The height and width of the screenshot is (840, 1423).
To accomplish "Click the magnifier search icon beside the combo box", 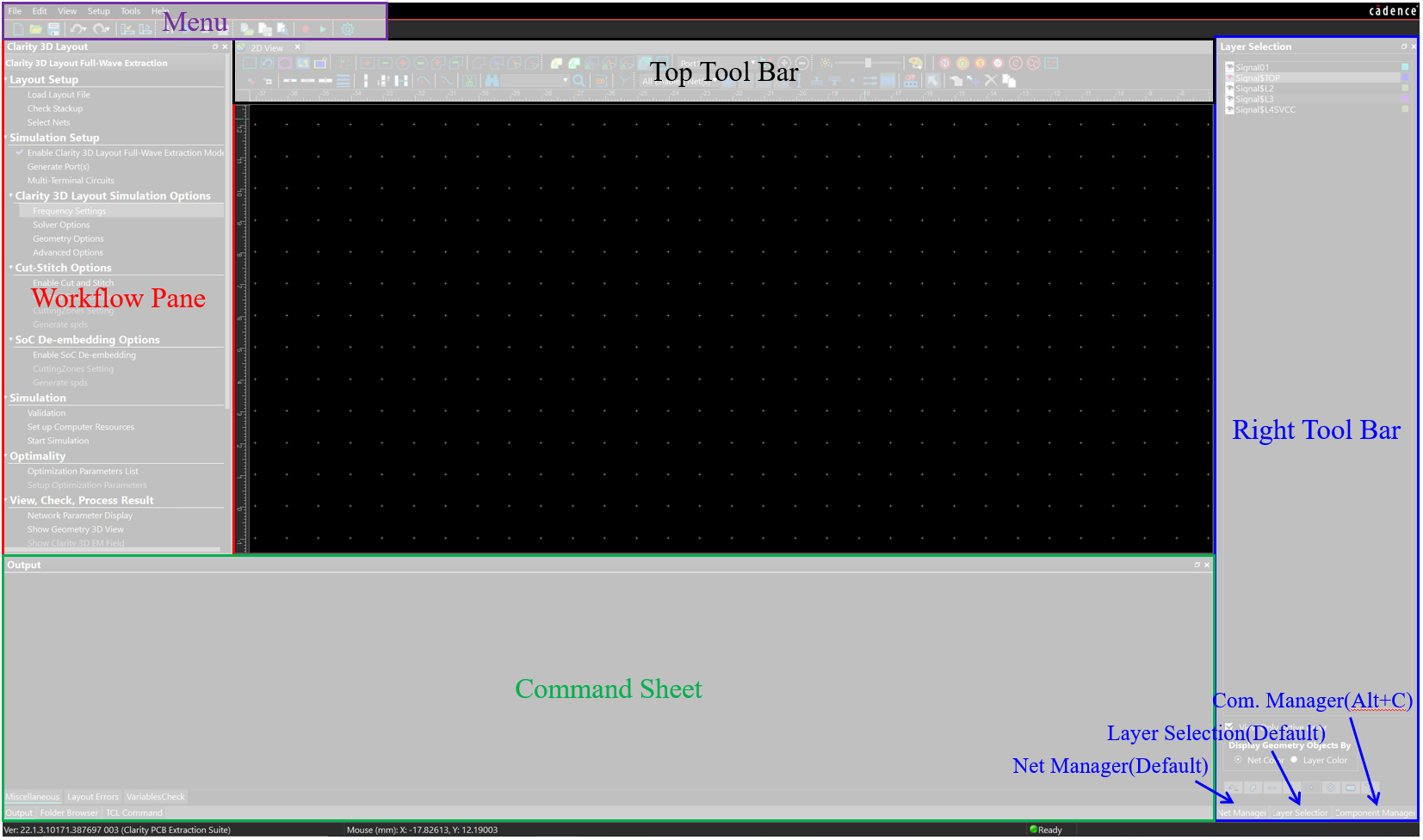I will coord(578,80).
